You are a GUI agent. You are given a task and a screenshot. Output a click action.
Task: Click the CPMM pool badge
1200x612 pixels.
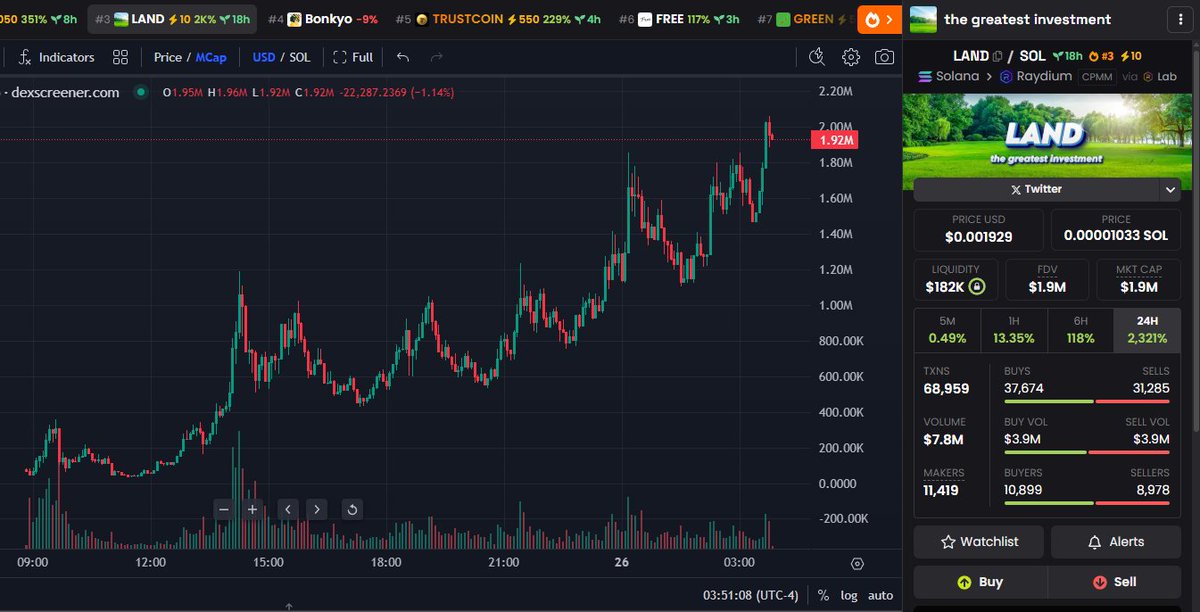1098,76
